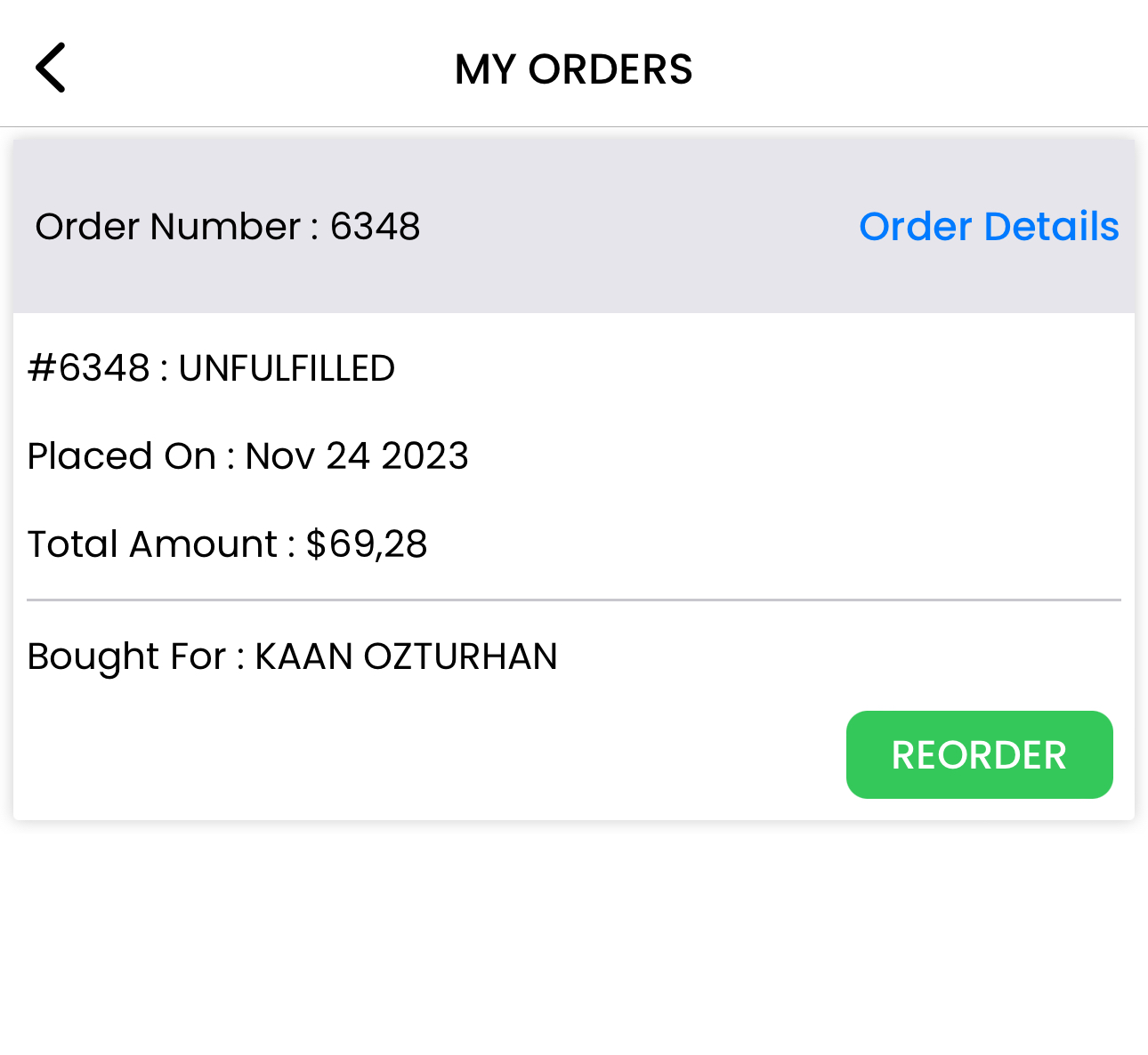Select the KAAN OZTURHAN recipient name
The width and height of the screenshot is (1148, 1055).
click(406, 656)
